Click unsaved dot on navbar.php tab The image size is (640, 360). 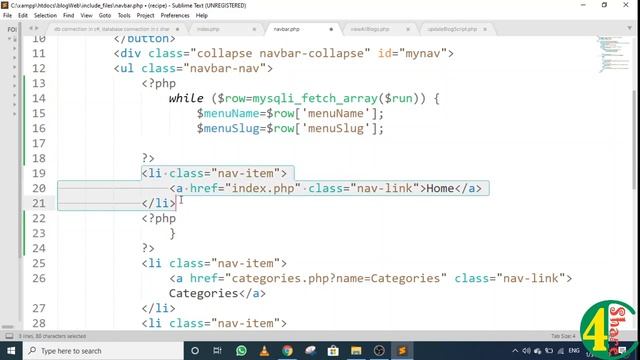click(x=331, y=29)
